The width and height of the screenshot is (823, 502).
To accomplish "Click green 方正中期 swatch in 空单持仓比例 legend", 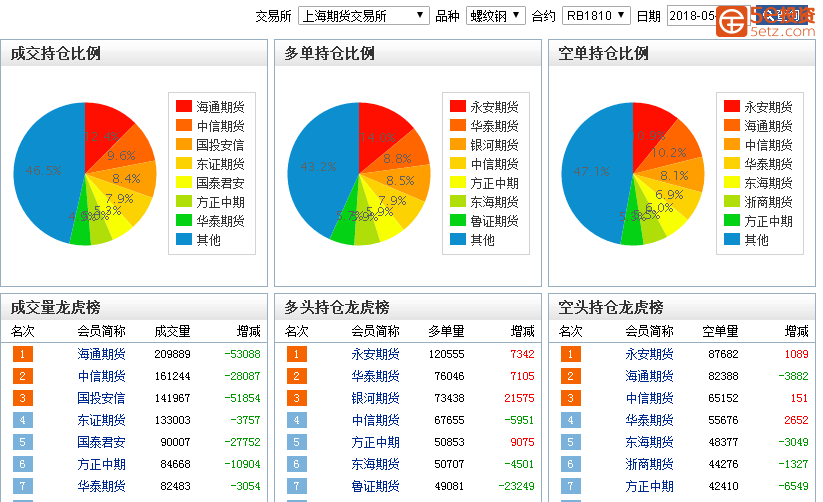I will coord(732,221).
